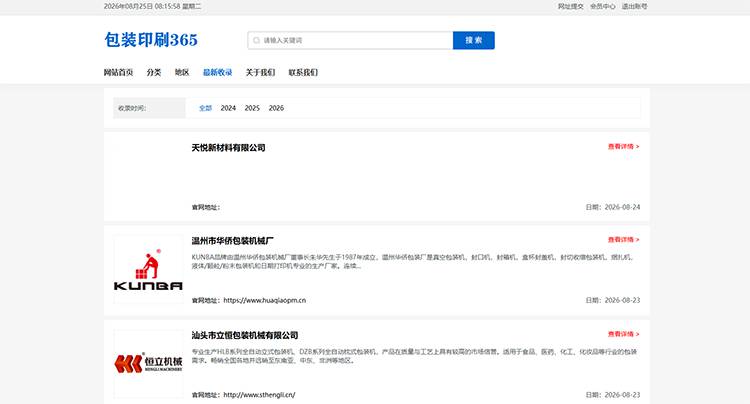Click the 专业生产HLB系列 description paragraph
Image resolution: width=750 pixels, height=404 pixels.
tap(414, 356)
